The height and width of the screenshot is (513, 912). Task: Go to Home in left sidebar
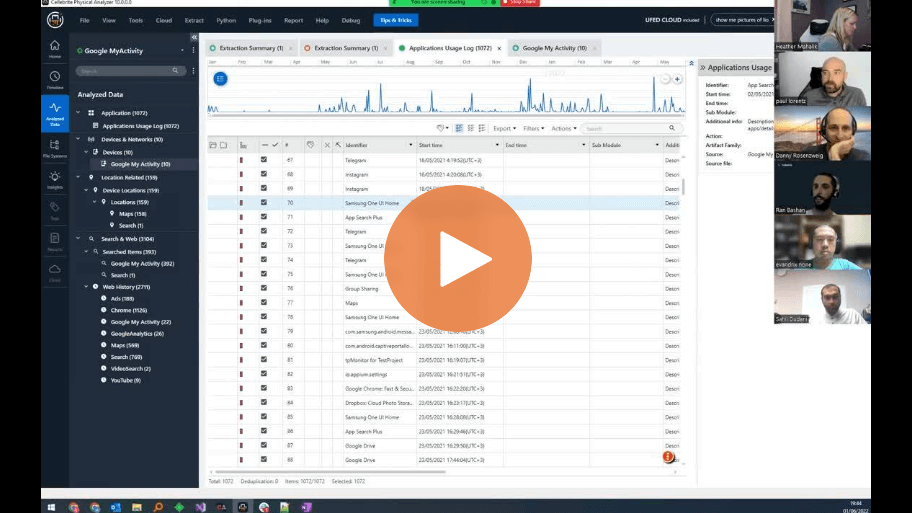coord(55,48)
